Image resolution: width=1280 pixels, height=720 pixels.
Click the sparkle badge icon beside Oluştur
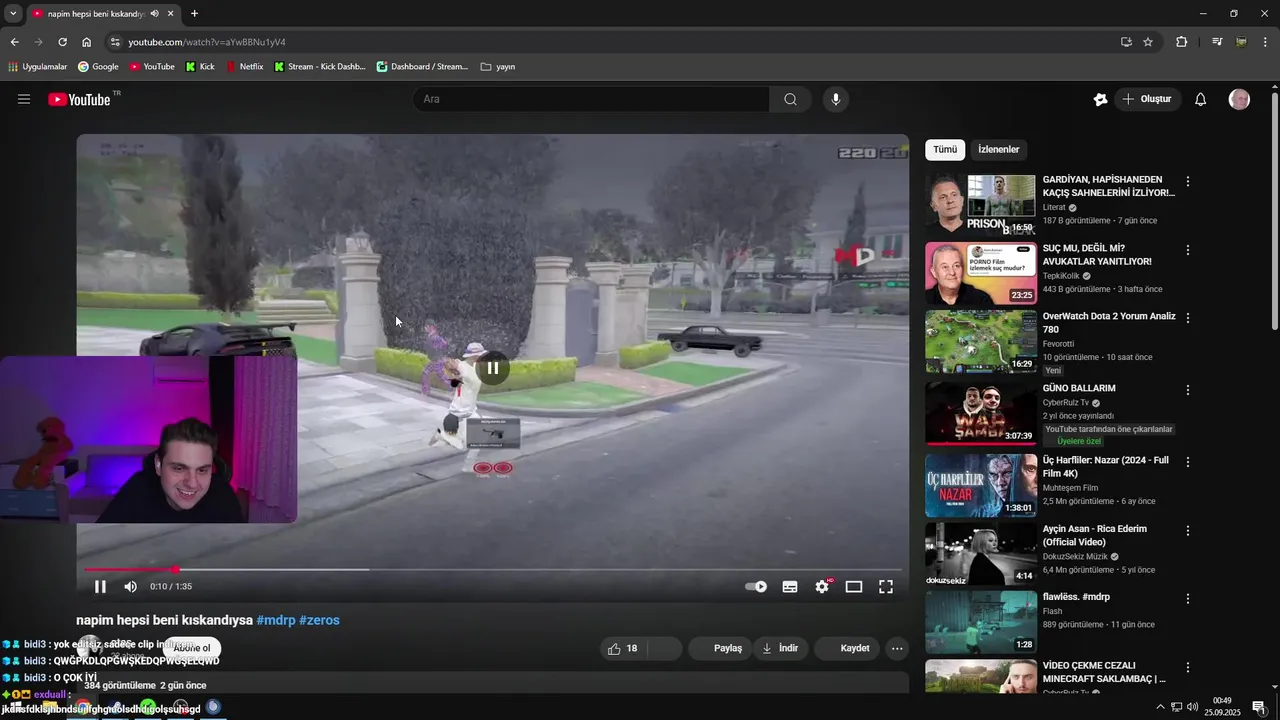[x=1100, y=99]
